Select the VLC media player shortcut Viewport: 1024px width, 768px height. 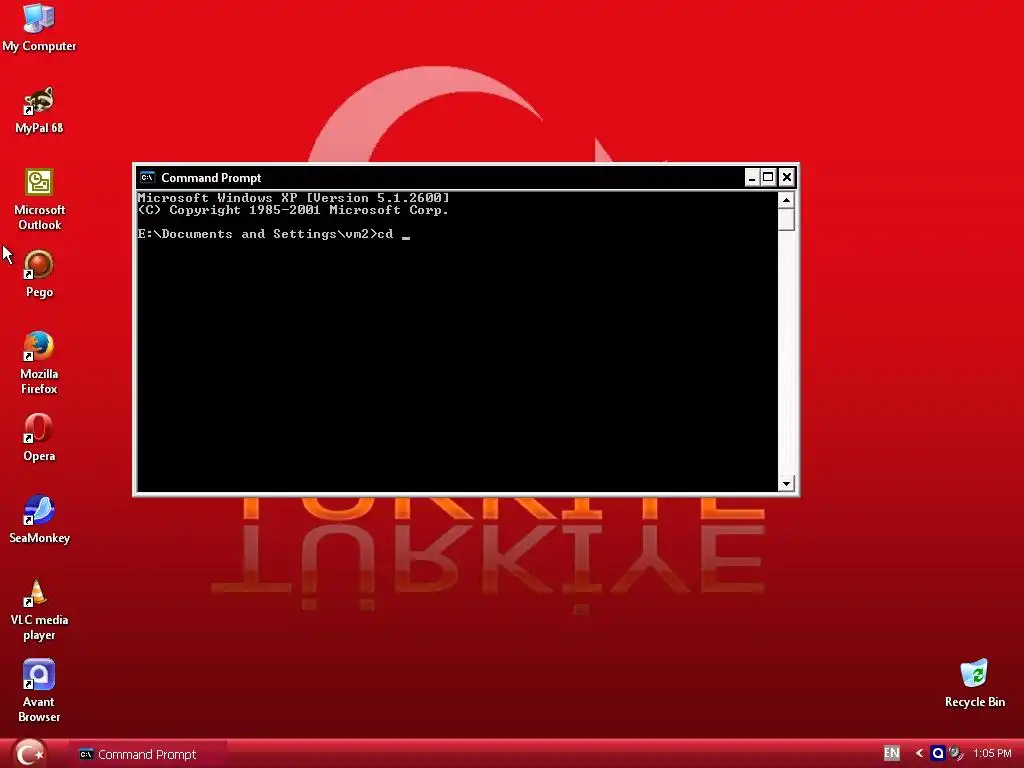[39, 610]
